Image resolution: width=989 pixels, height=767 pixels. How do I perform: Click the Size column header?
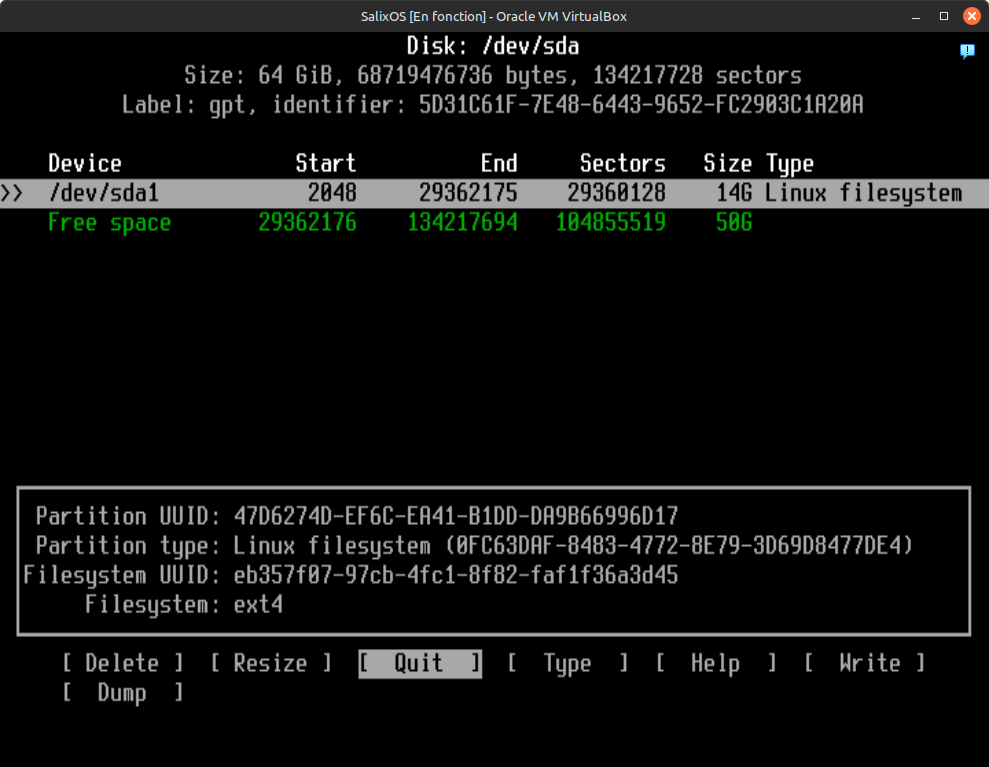point(727,163)
